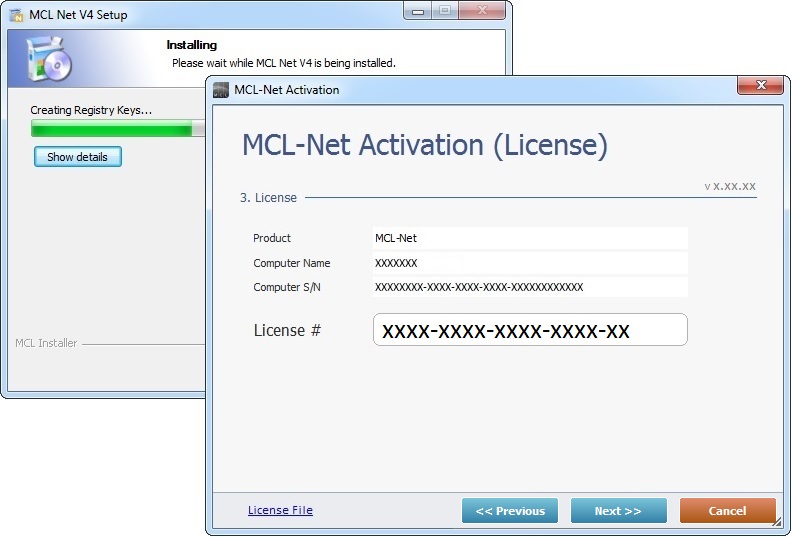Screen dimensions: 792x538
Task: Click the installer disc box icon
Action: [x=49, y=59]
